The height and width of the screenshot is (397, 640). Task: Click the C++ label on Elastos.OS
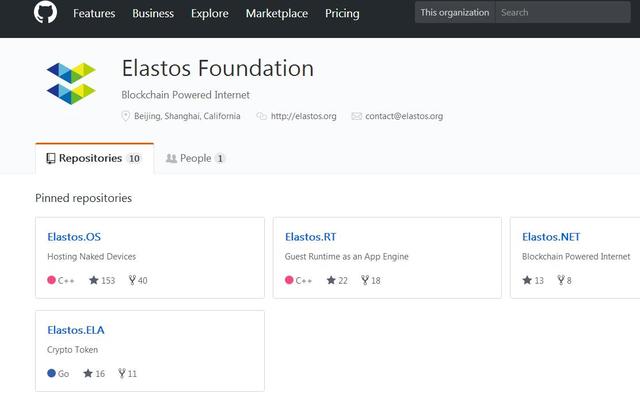[66, 280]
